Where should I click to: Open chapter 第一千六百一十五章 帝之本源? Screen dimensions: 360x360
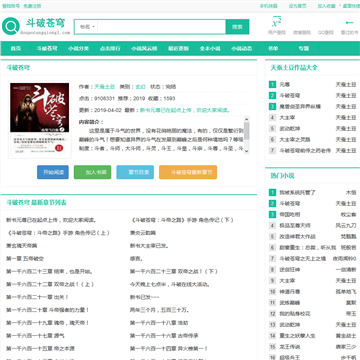click(40, 348)
